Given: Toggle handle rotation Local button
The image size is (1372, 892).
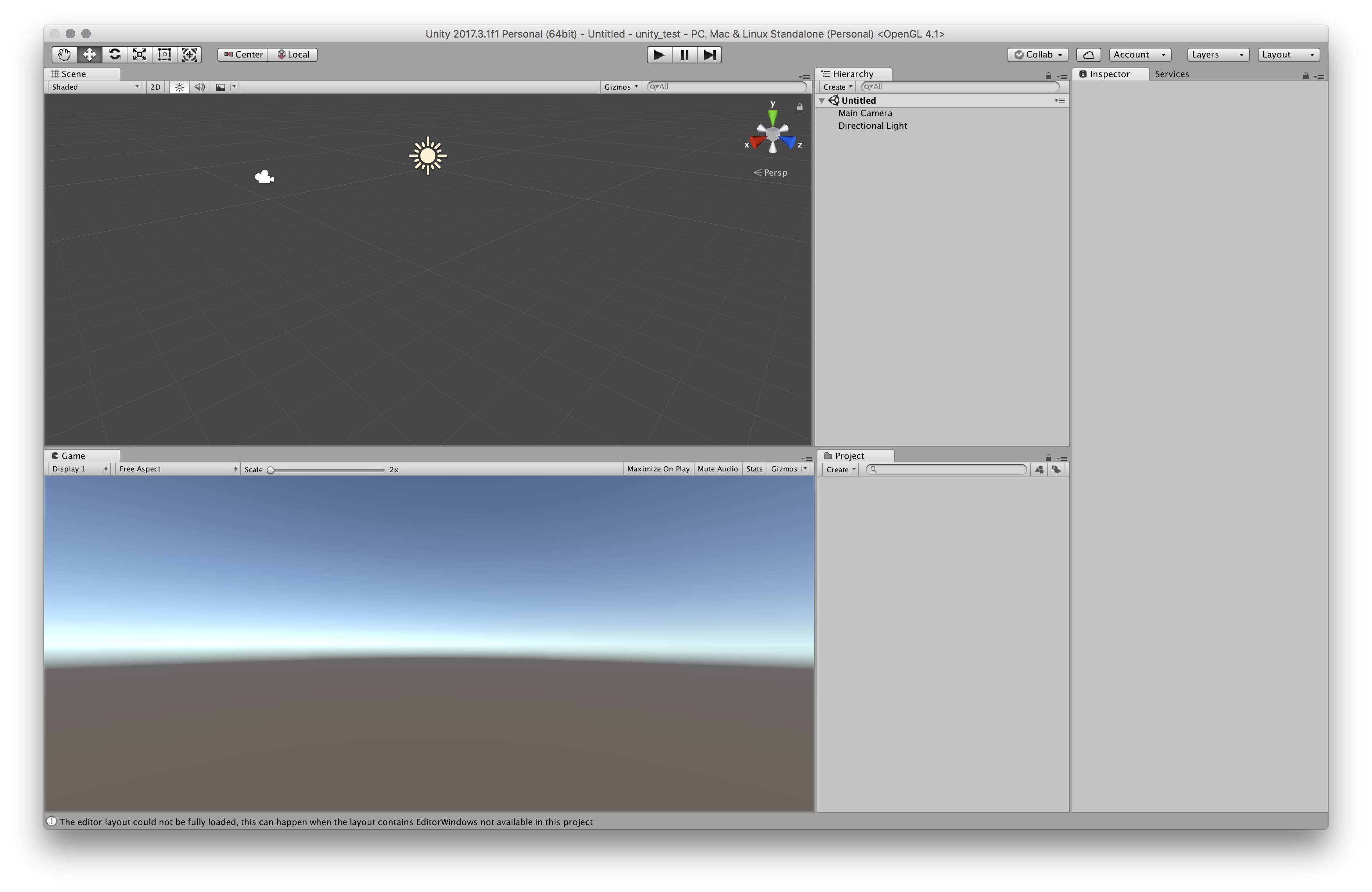Looking at the screenshot, I should click(x=293, y=54).
